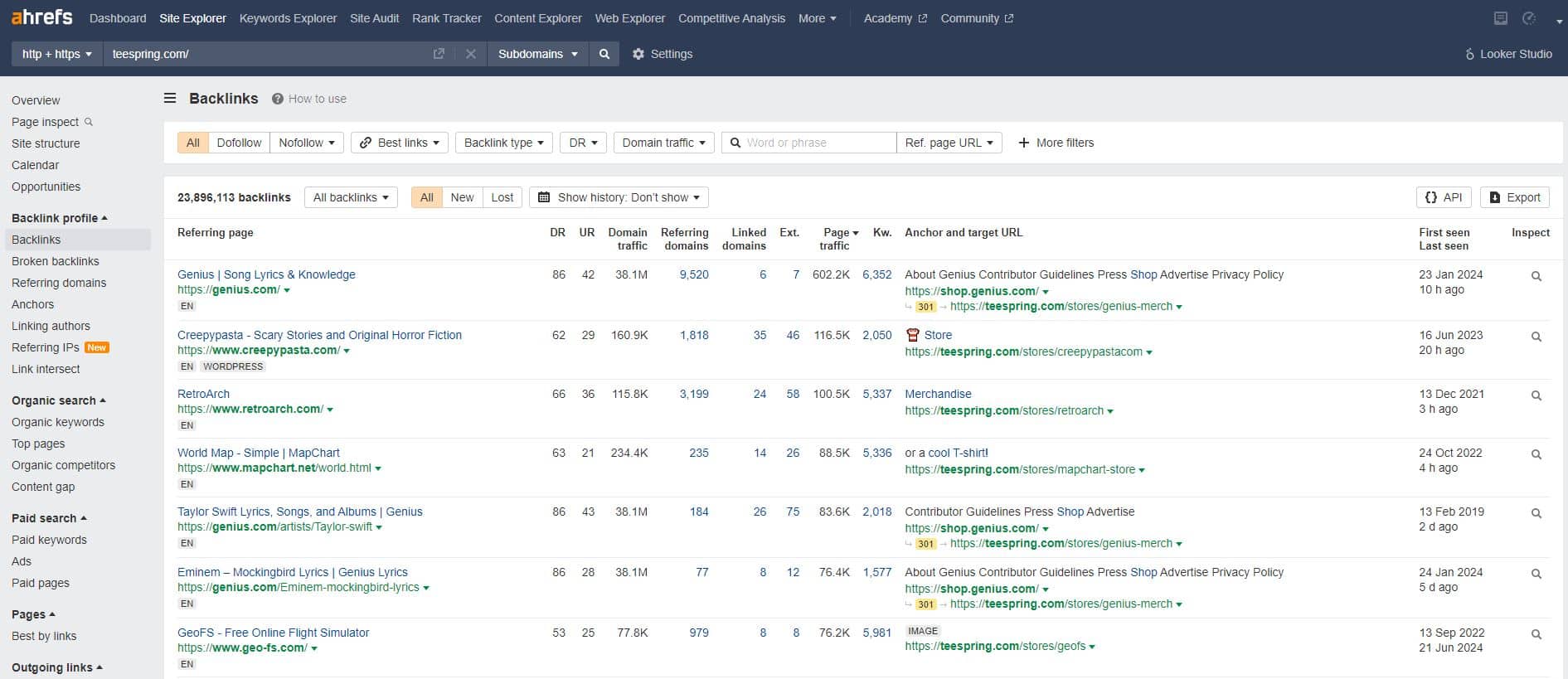Open the Backlink type dropdown
The width and height of the screenshot is (1568, 679).
504,143
